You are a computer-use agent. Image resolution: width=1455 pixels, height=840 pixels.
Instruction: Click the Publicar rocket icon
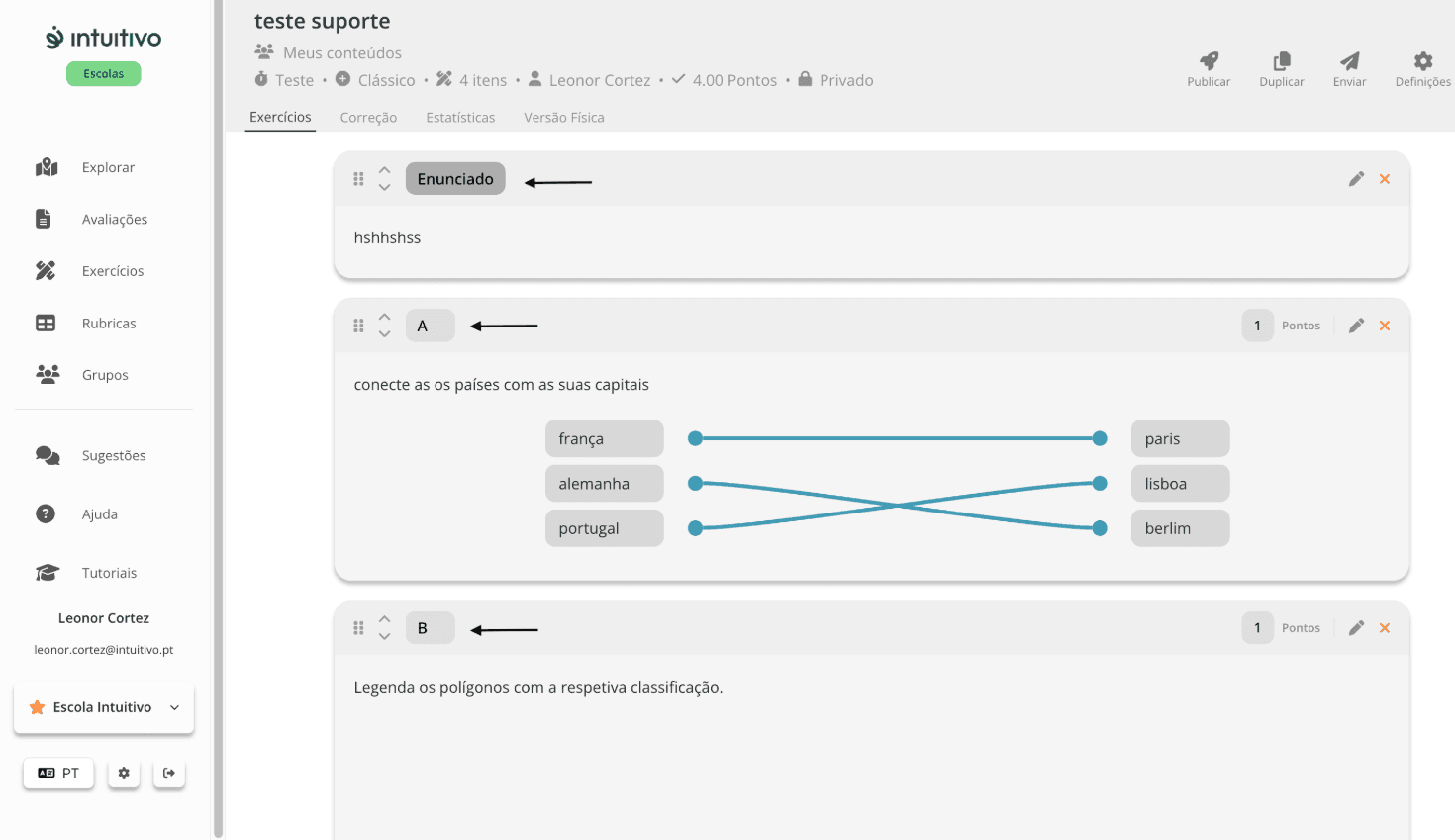1209,61
